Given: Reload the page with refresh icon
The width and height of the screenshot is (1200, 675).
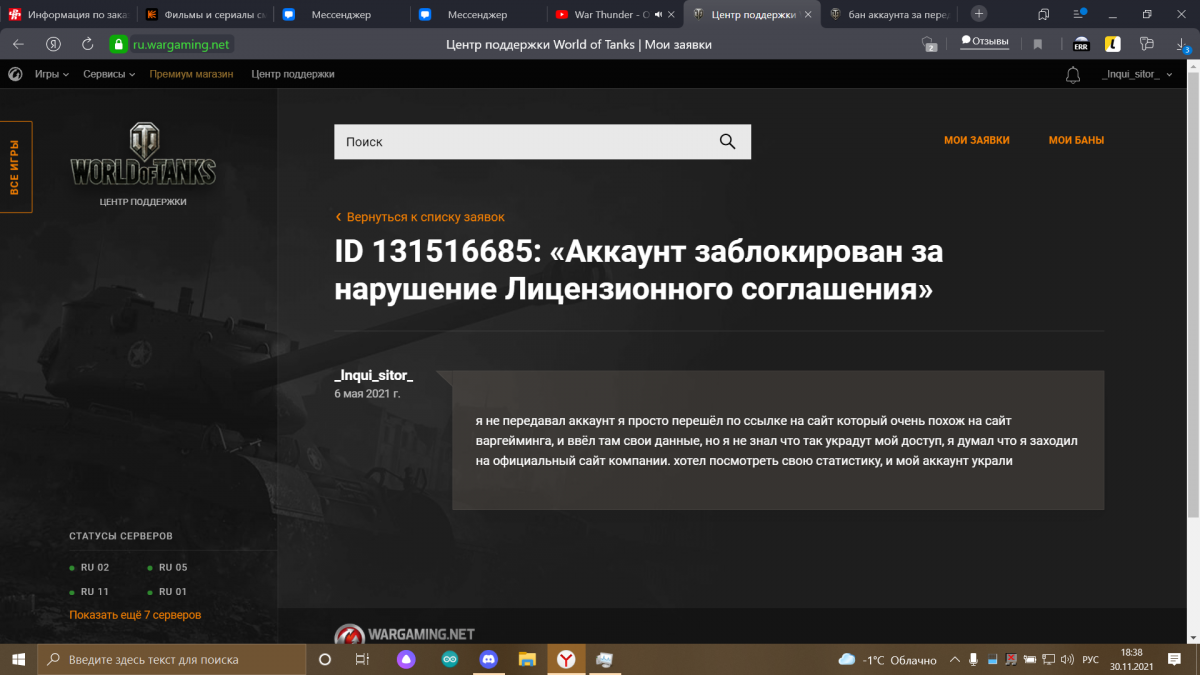Looking at the screenshot, I should [88, 44].
